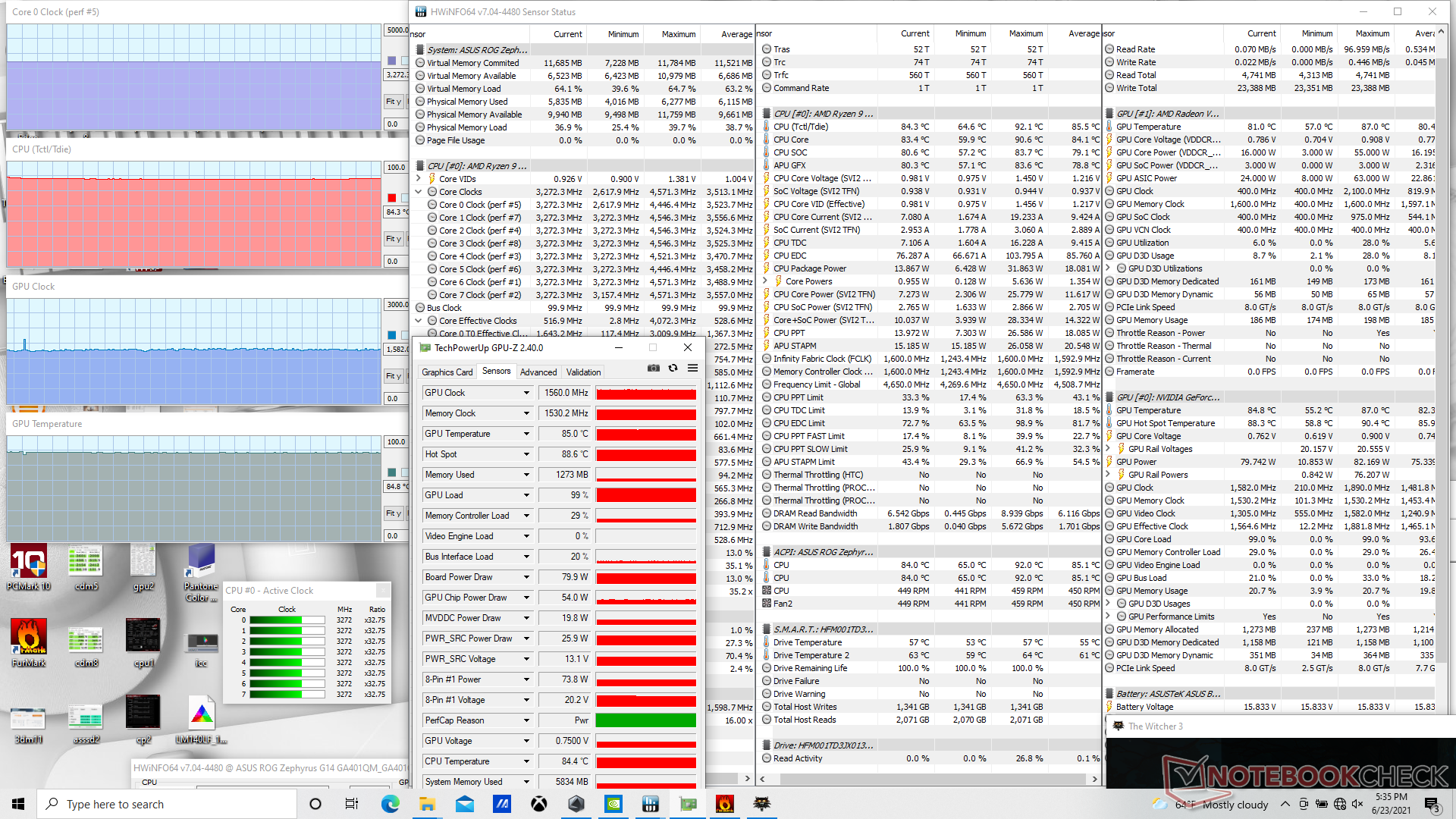Click the weather widget showing Mostly cloudy
Screen dimensions: 1456x819
click(1210, 804)
